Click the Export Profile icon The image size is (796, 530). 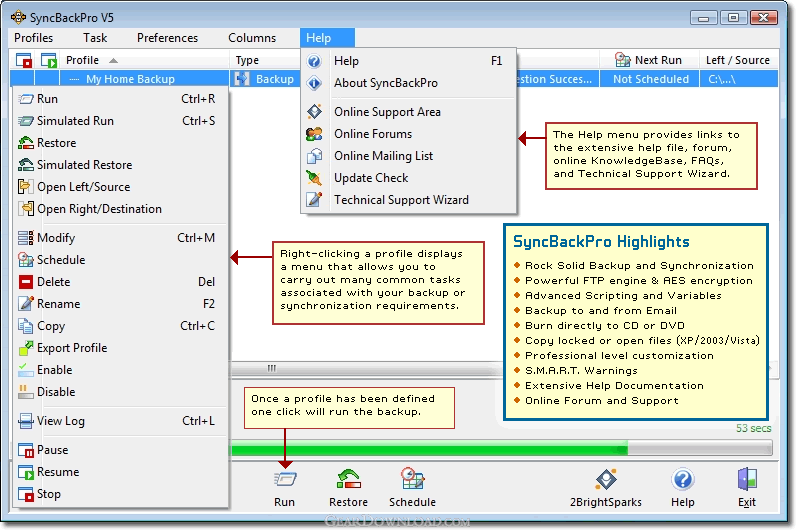pyautogui.click(x=26, y=348)
